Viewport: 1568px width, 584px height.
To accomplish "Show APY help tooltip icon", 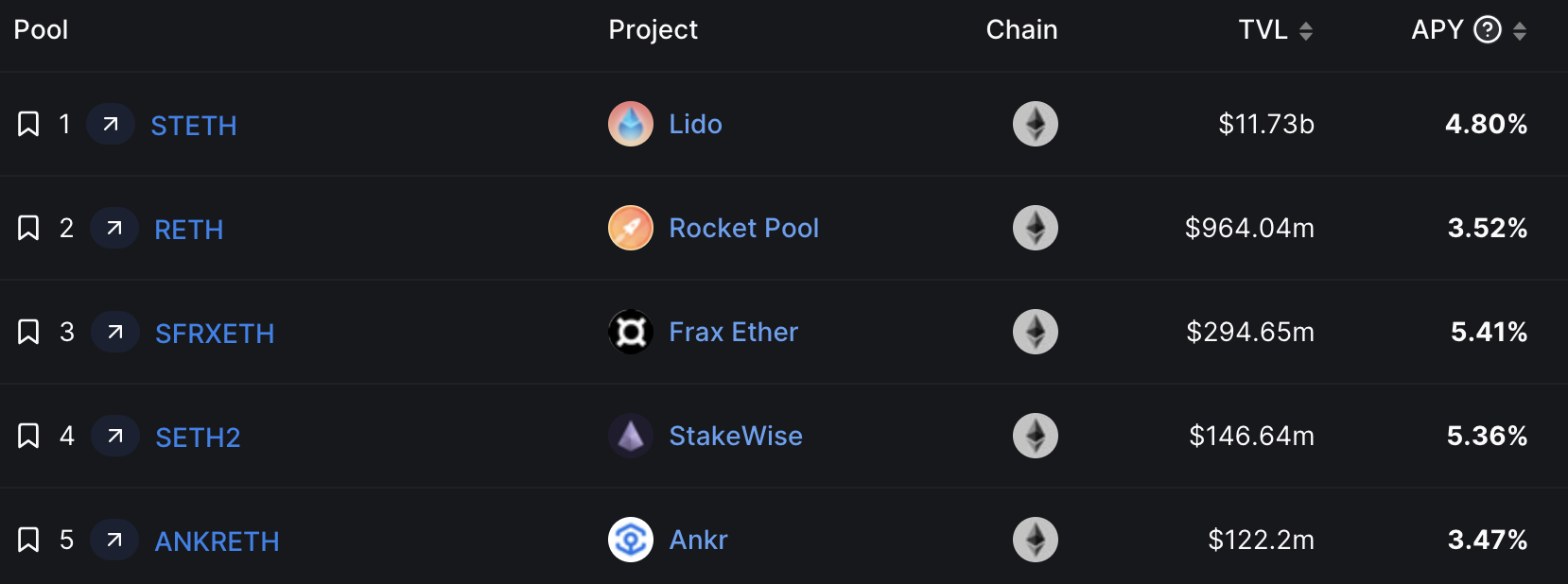I will tap(1488, 30).
